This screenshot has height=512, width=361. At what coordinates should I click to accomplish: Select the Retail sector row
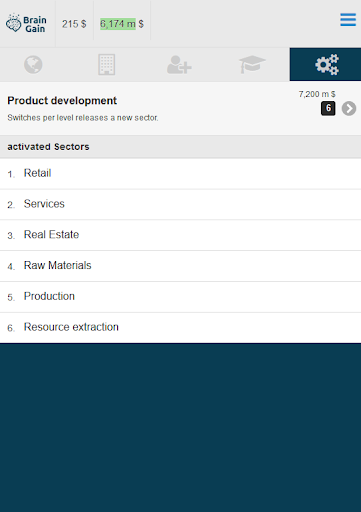(180, 174)
